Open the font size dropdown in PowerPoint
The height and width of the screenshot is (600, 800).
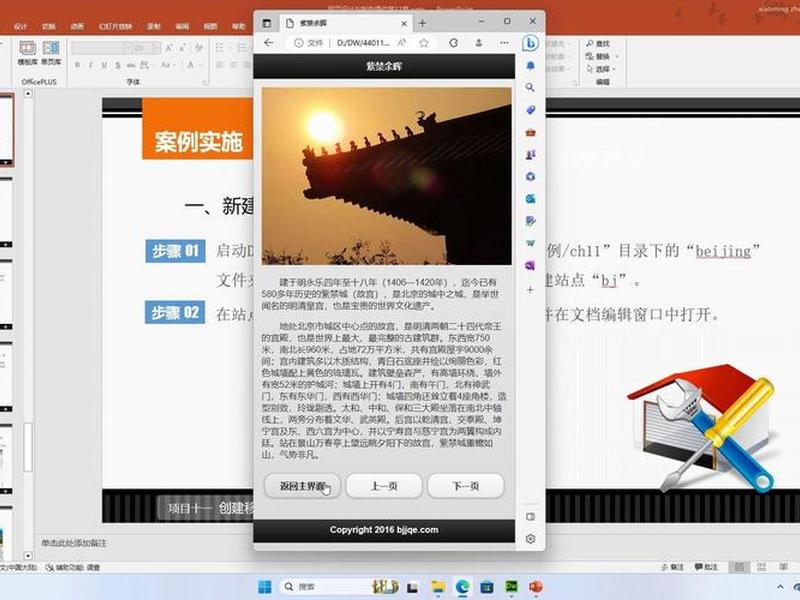[157, 48]
